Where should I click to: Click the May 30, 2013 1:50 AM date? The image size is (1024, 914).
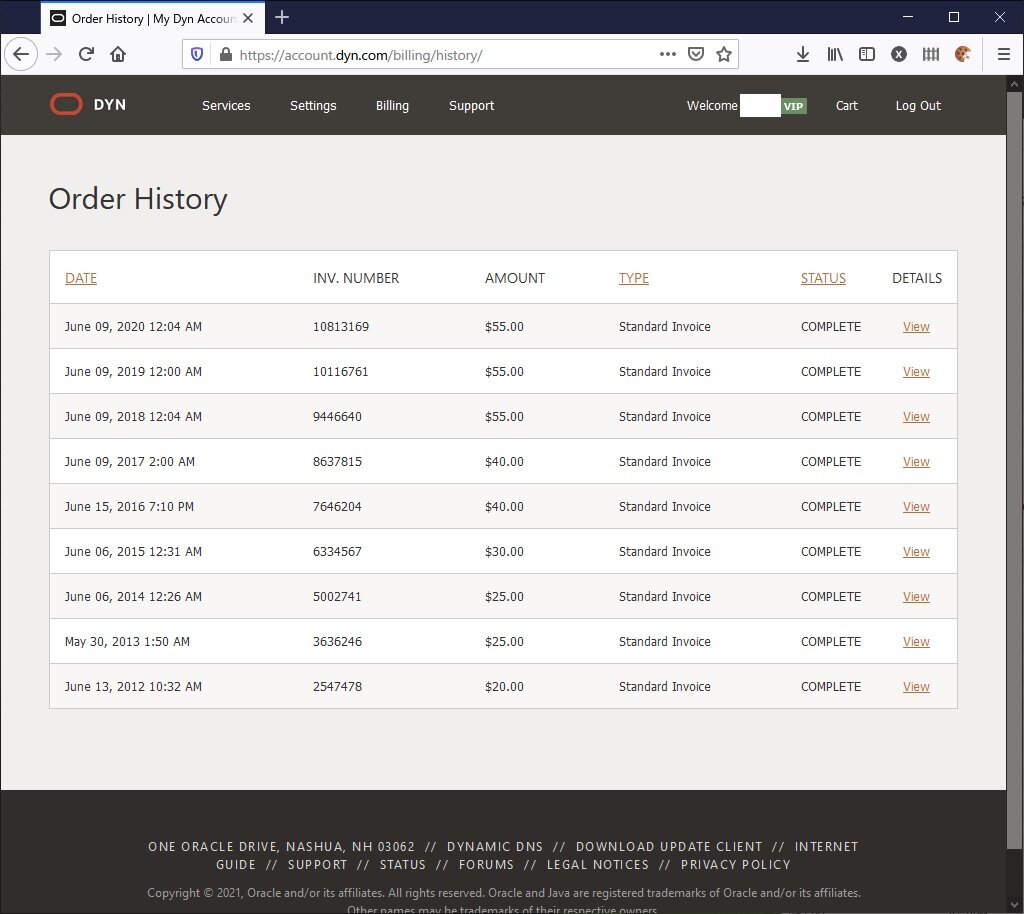point(127,642)
